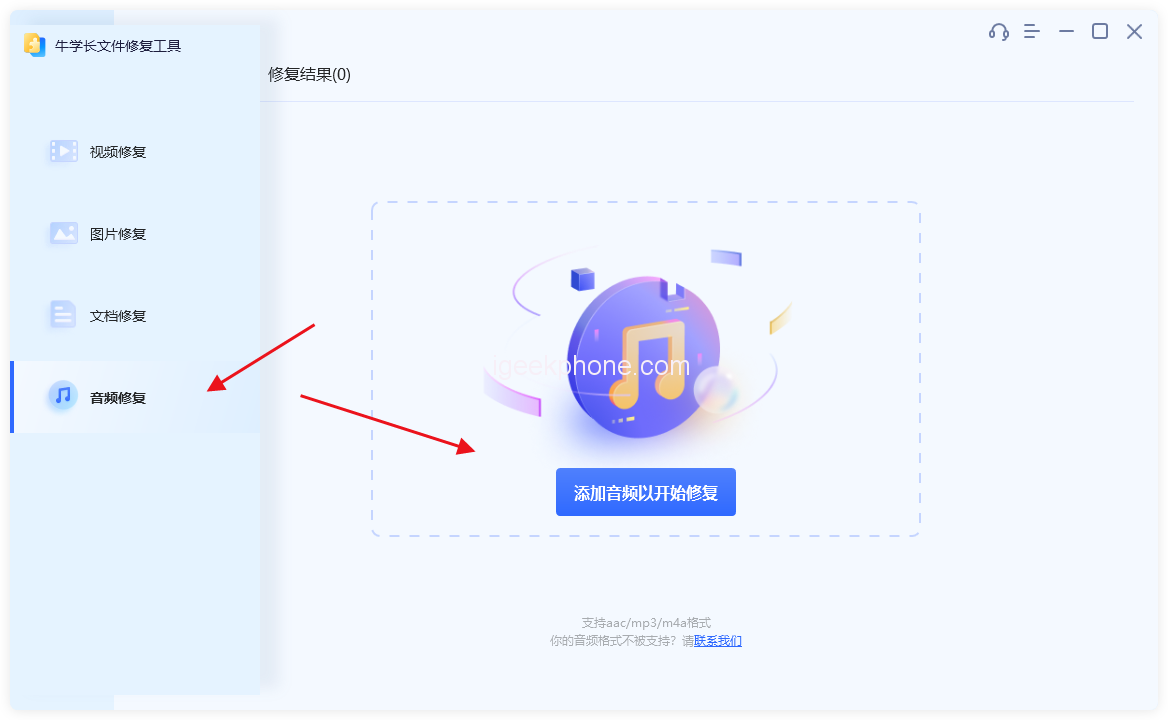1168x720 pixels.
Task: Click 添加音频以开始修复 button
Action: point(646,492)
